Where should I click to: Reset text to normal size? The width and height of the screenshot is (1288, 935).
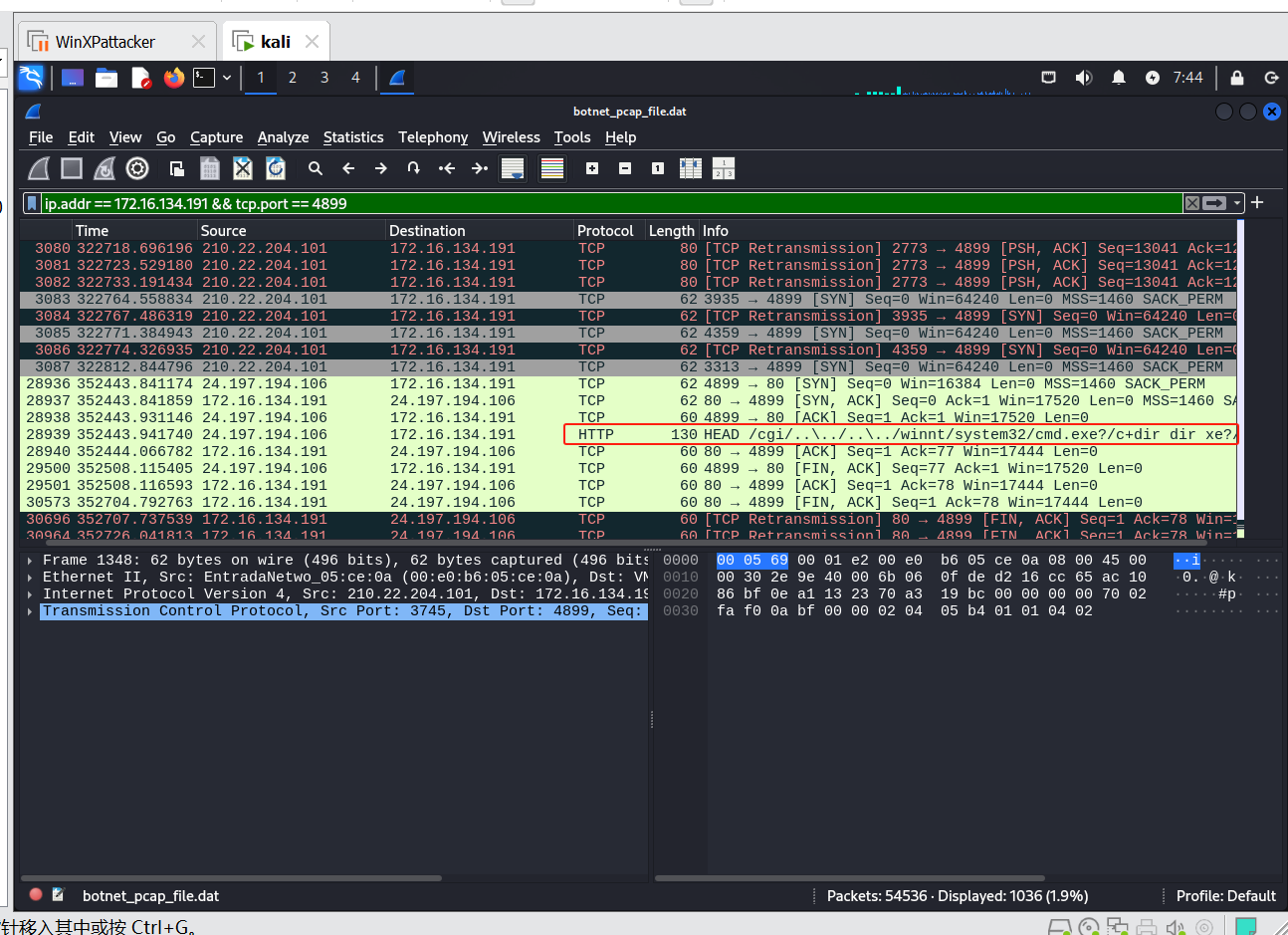658,168
